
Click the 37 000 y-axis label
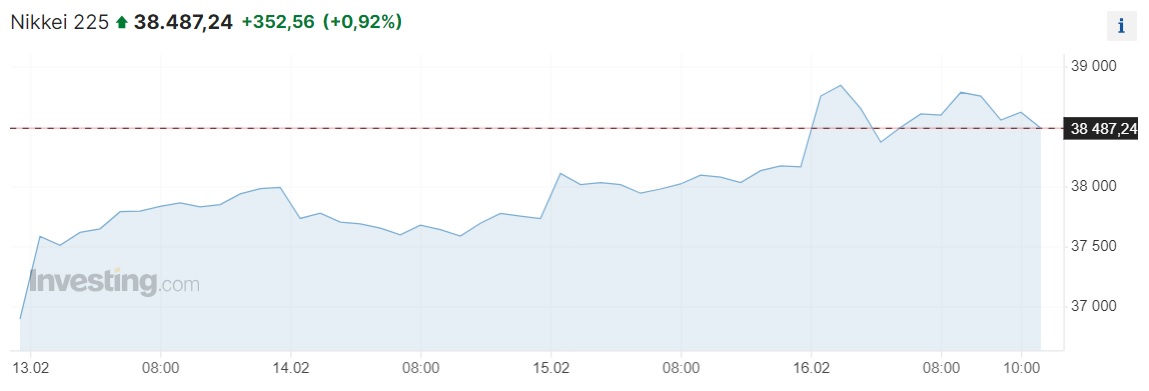pos(1093,306)
